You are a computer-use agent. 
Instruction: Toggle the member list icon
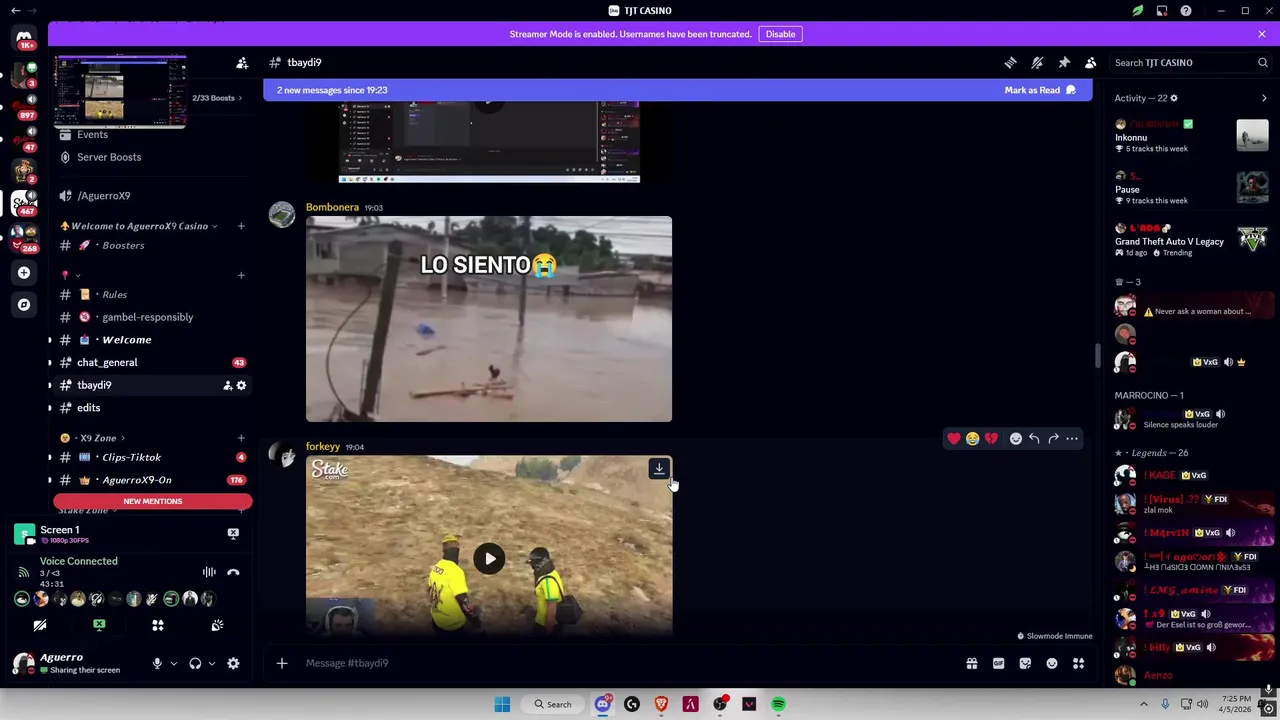[x=1091, y=63]
